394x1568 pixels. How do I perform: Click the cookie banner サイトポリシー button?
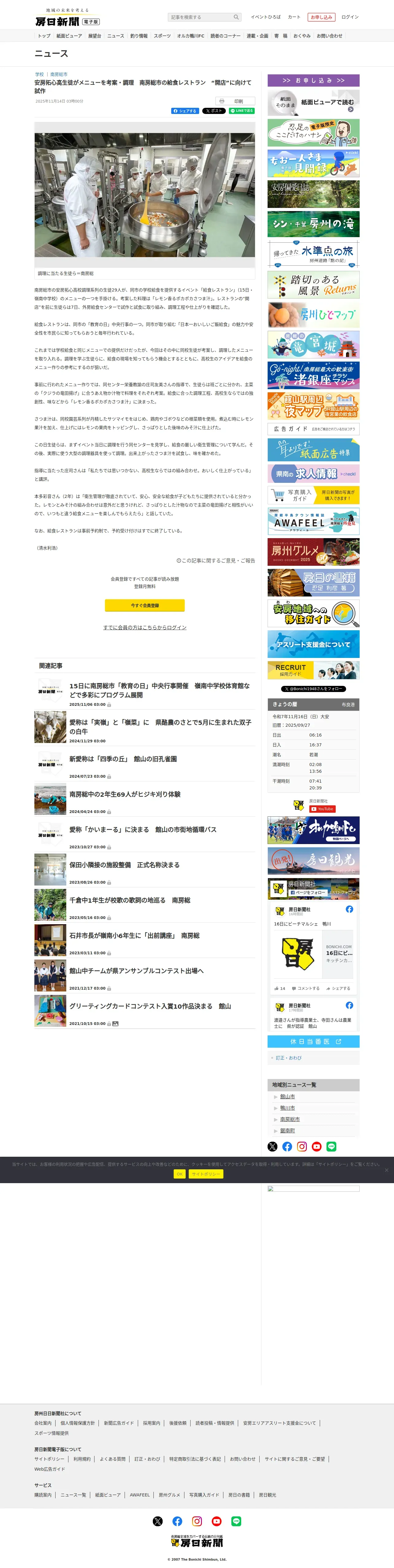tap(206, 1174)
